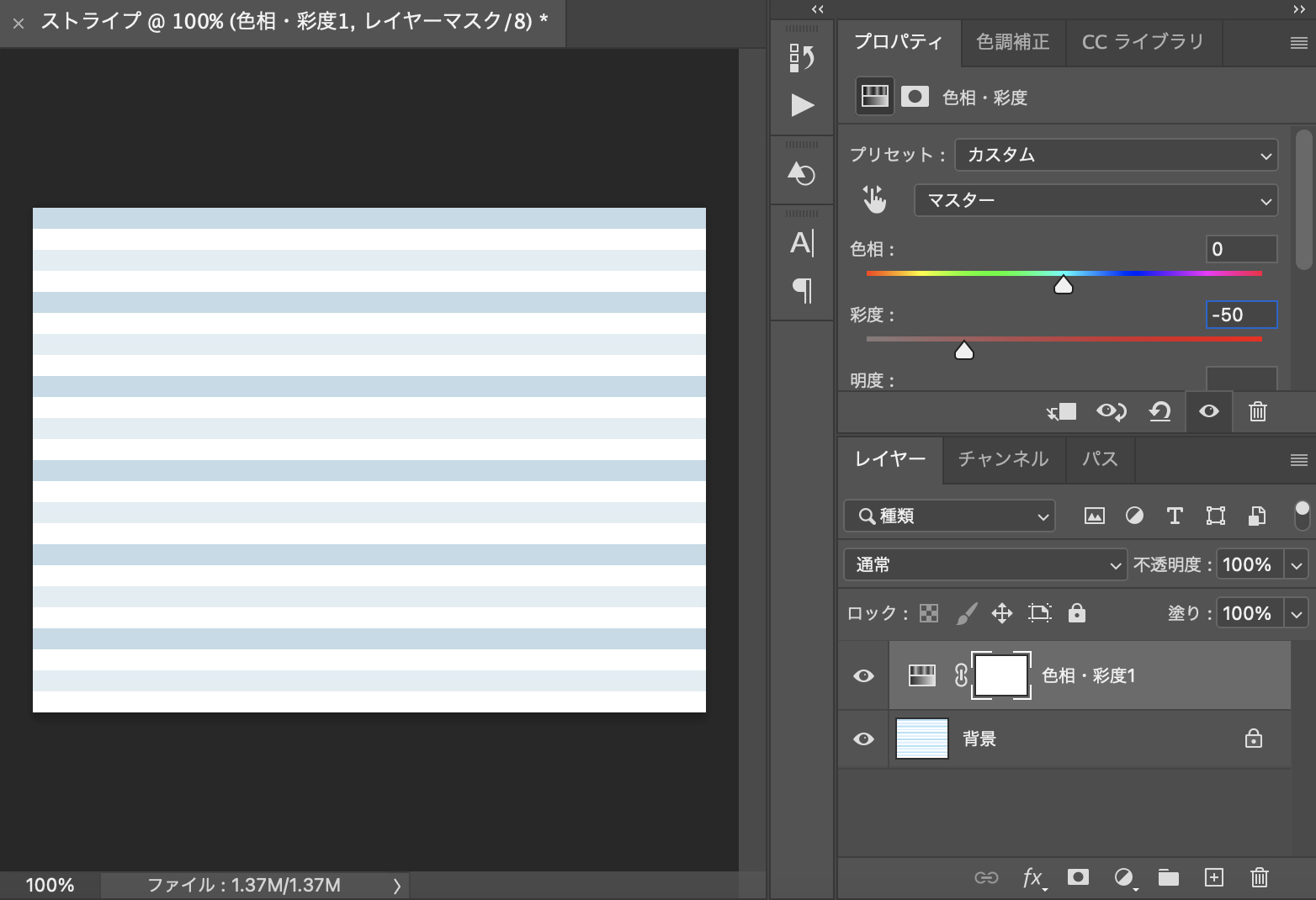Open the Properties panel menu

click(1298, 43)
